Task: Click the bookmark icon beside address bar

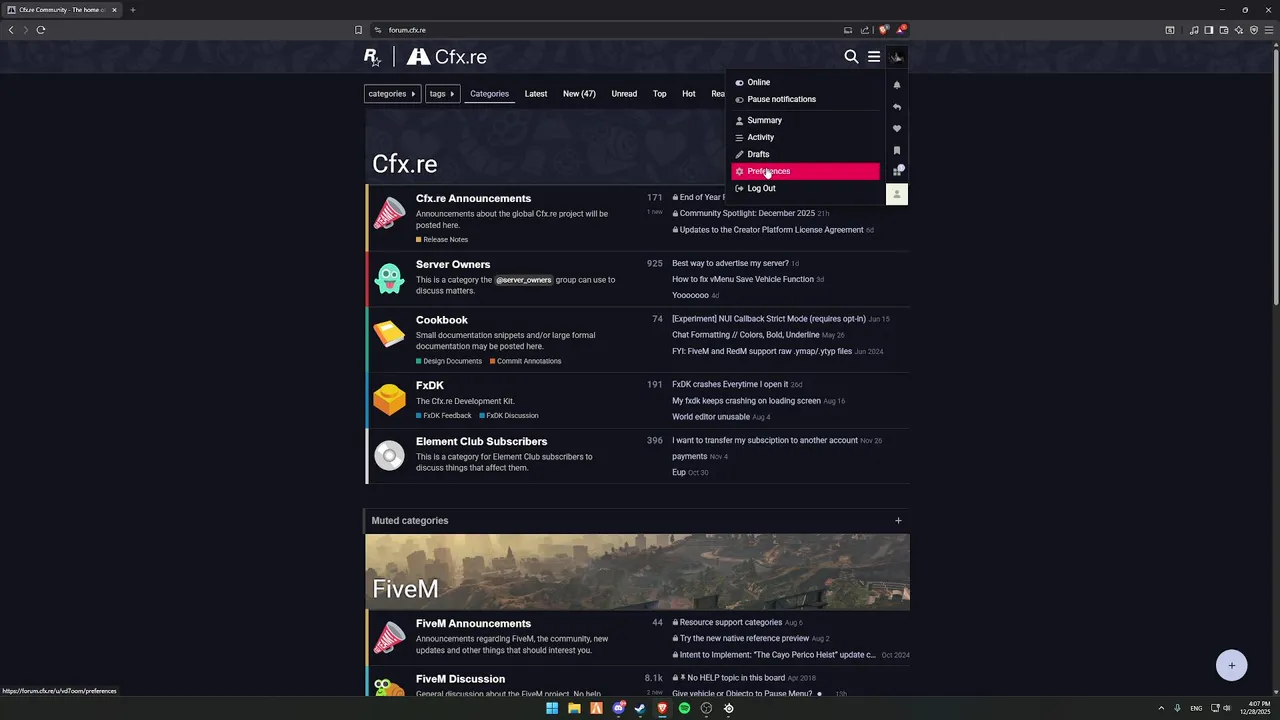Action: (x=358, y=30)
